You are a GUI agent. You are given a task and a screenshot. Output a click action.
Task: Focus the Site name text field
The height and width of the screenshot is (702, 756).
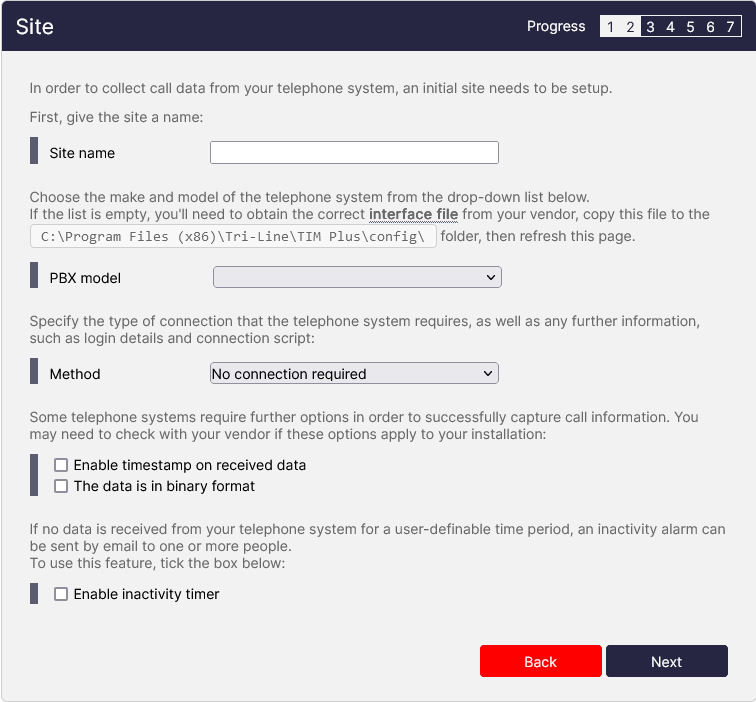[x=354, y=153]
